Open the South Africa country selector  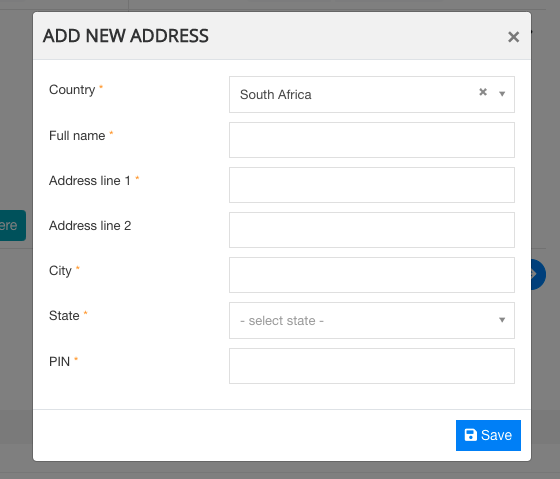[x=371, y=94]
